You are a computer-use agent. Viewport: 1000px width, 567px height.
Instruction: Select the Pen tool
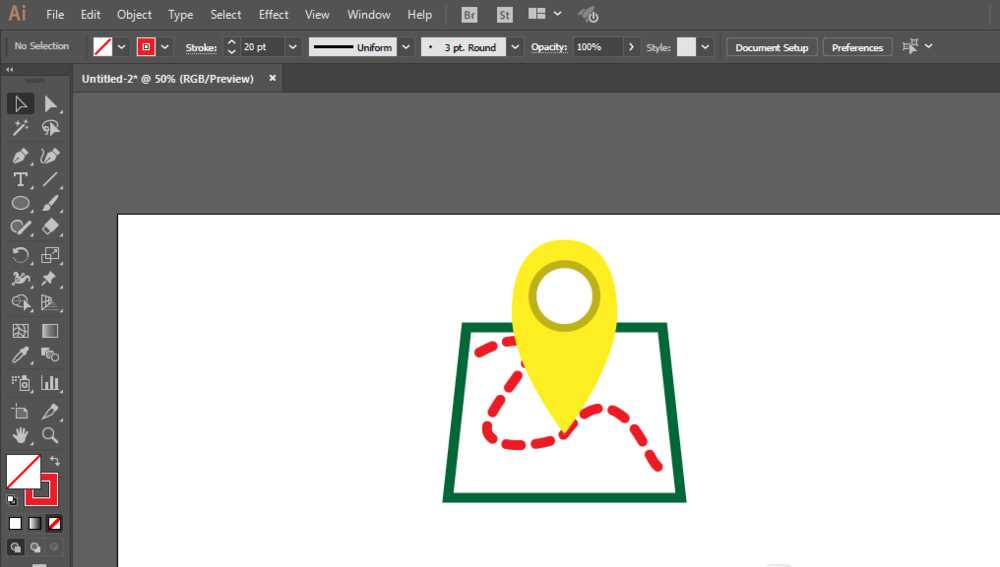pyautogui.click(x=20, y=156)
